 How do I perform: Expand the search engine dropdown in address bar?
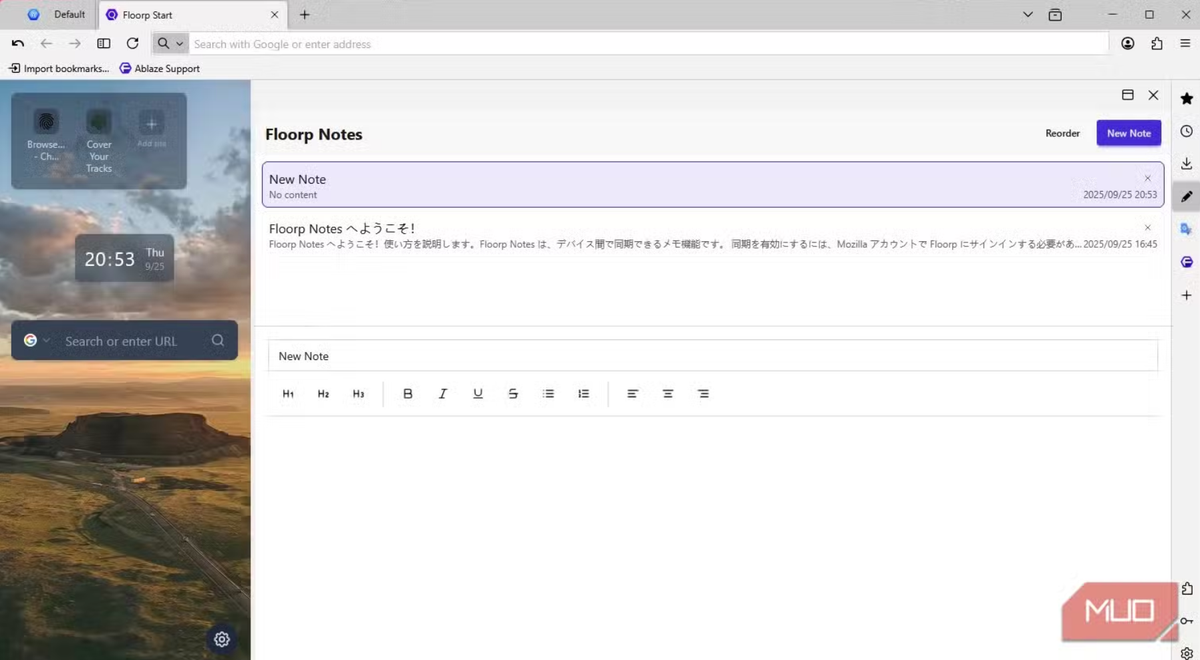pos(170,44)
